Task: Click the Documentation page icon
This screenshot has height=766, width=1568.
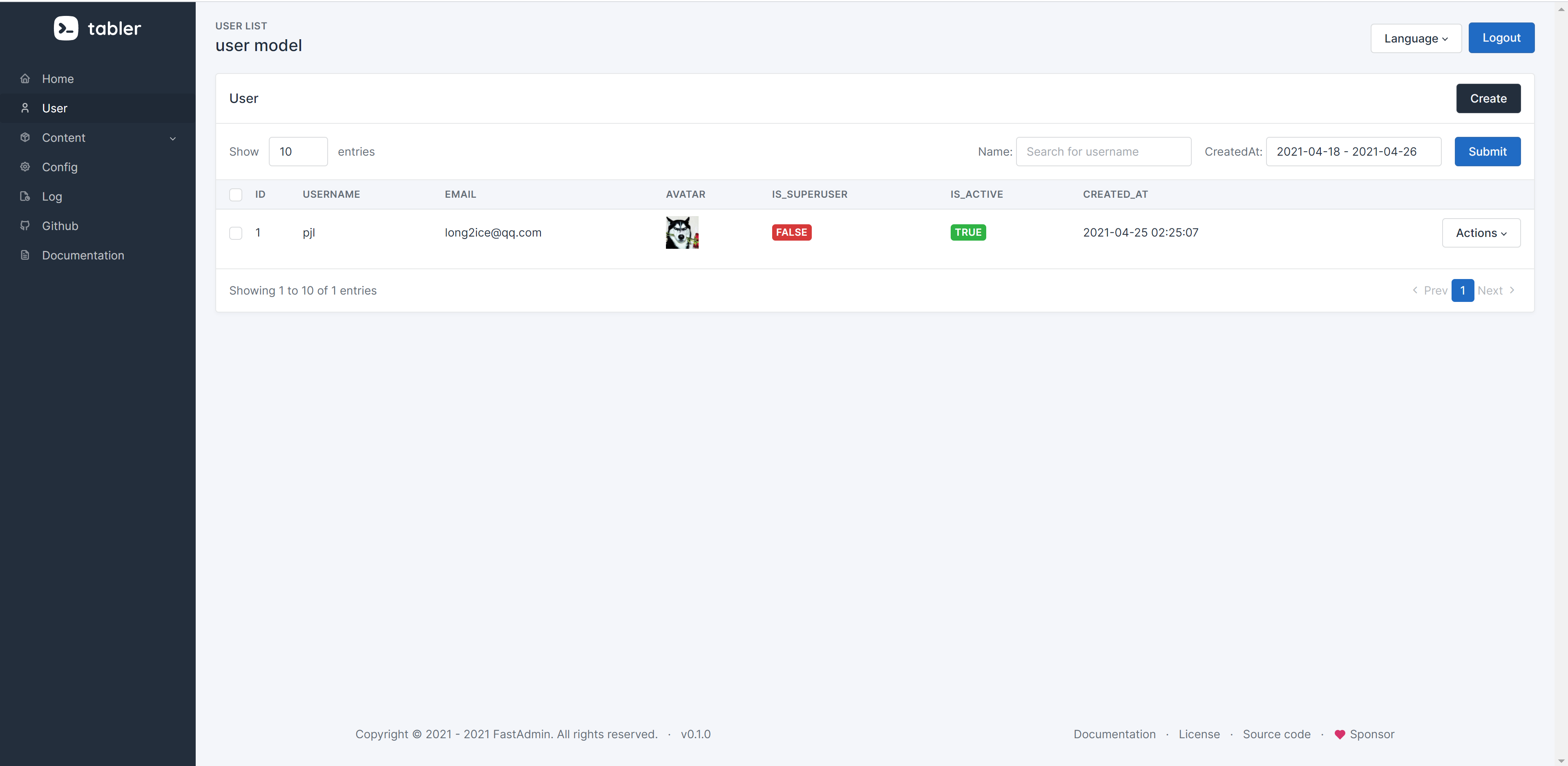Action: (25, 255)
